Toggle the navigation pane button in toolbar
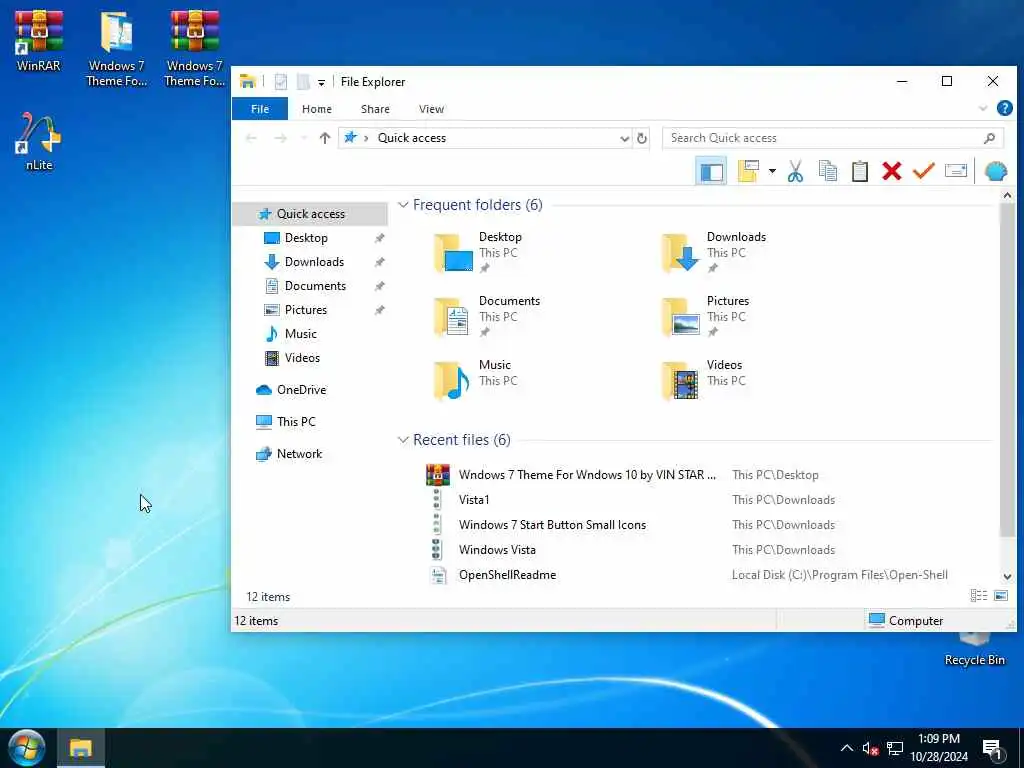Screen dimensions: 1024x768 pos(711,172)
